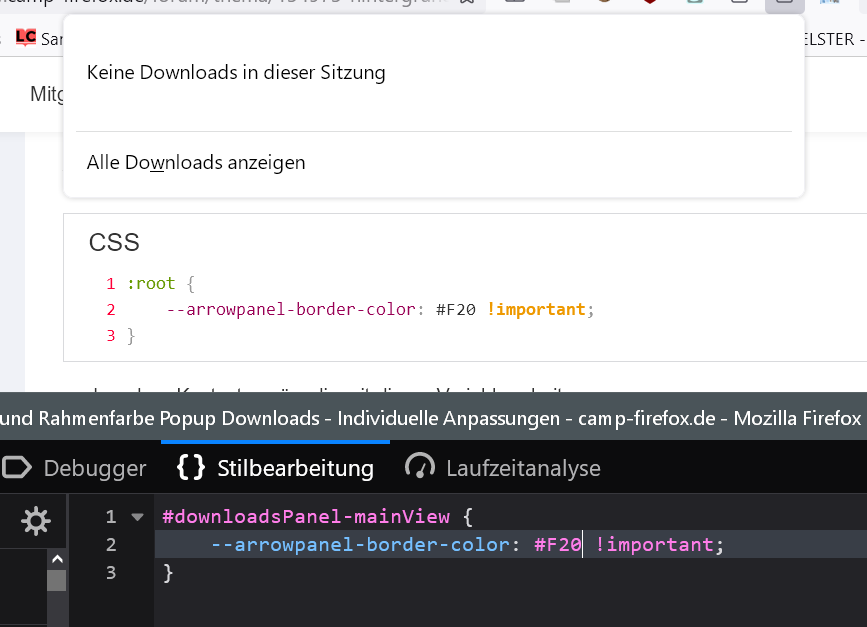The image size is (867, 627).
Task: Click the red shield extension icon
Action: [x=650, y=3]
